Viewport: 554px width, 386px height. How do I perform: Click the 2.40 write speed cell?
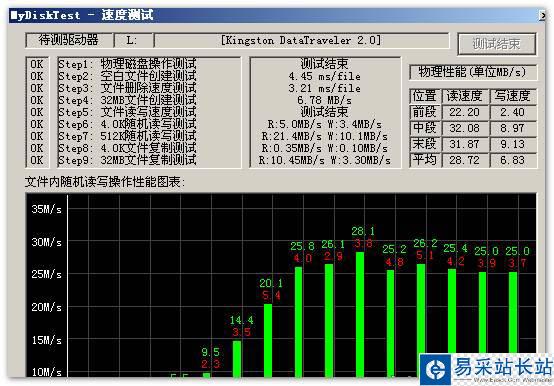pyautogui.click(x=513, y=112)
